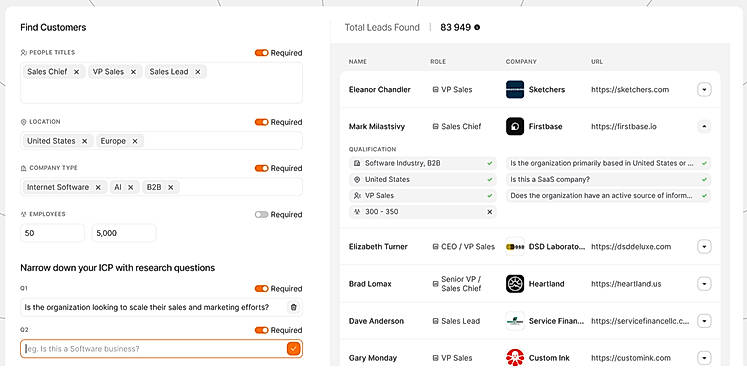Remove the Sales Lead title tag
Screen dimensions: 747x368
pos(198,72)
